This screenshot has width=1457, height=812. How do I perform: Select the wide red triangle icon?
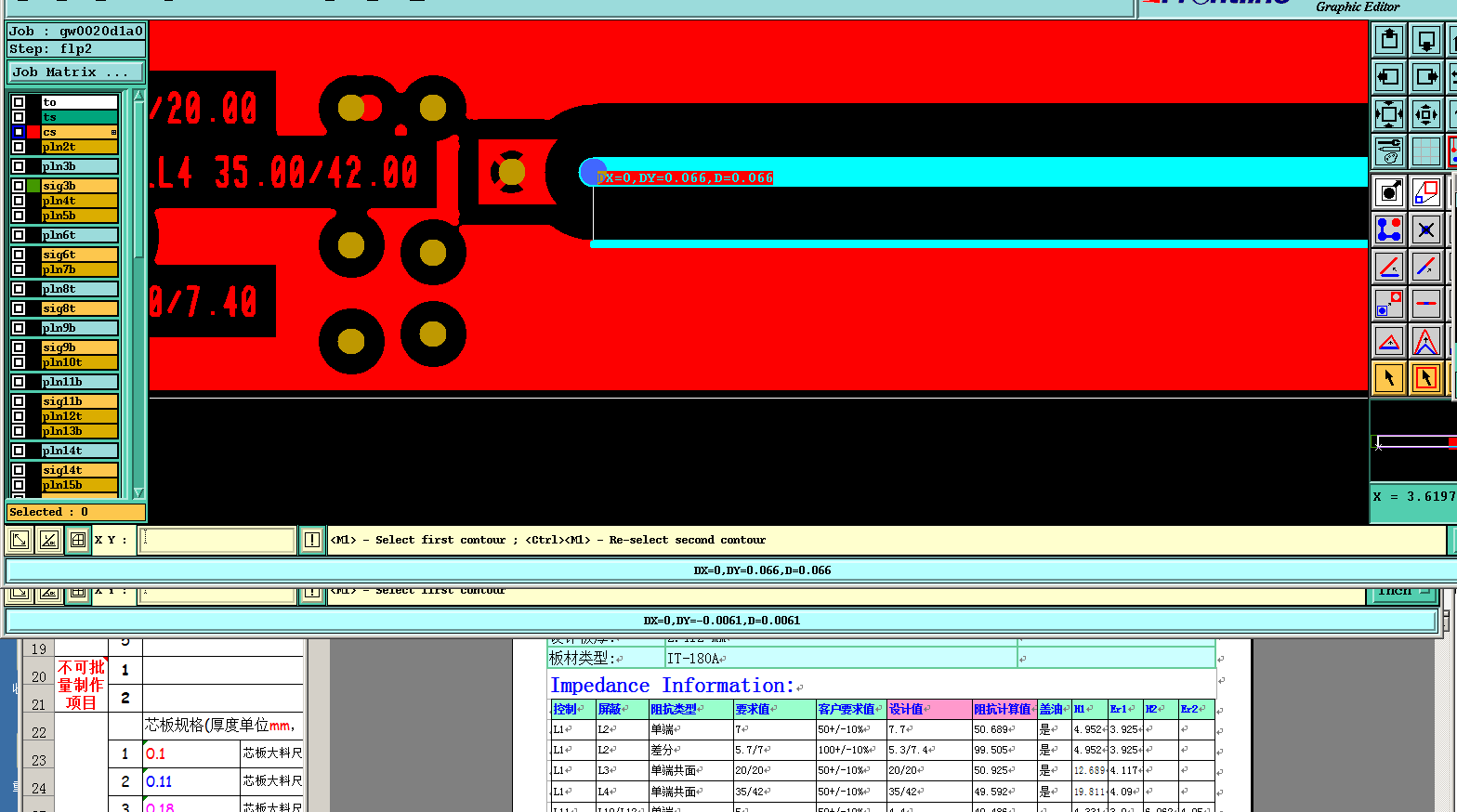coord(1389,341)
